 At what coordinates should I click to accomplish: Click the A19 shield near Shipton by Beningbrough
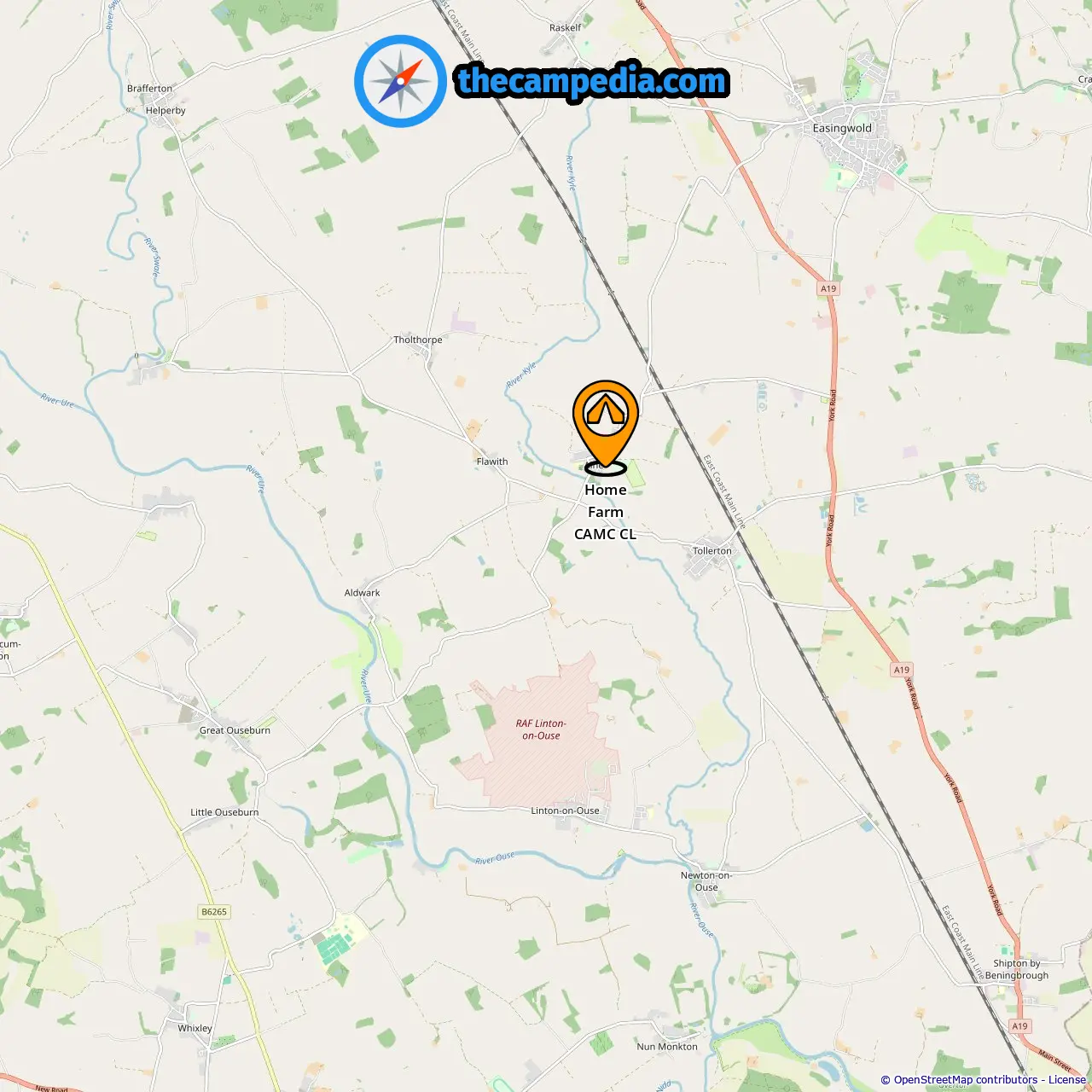[x=1020, y=1026]
